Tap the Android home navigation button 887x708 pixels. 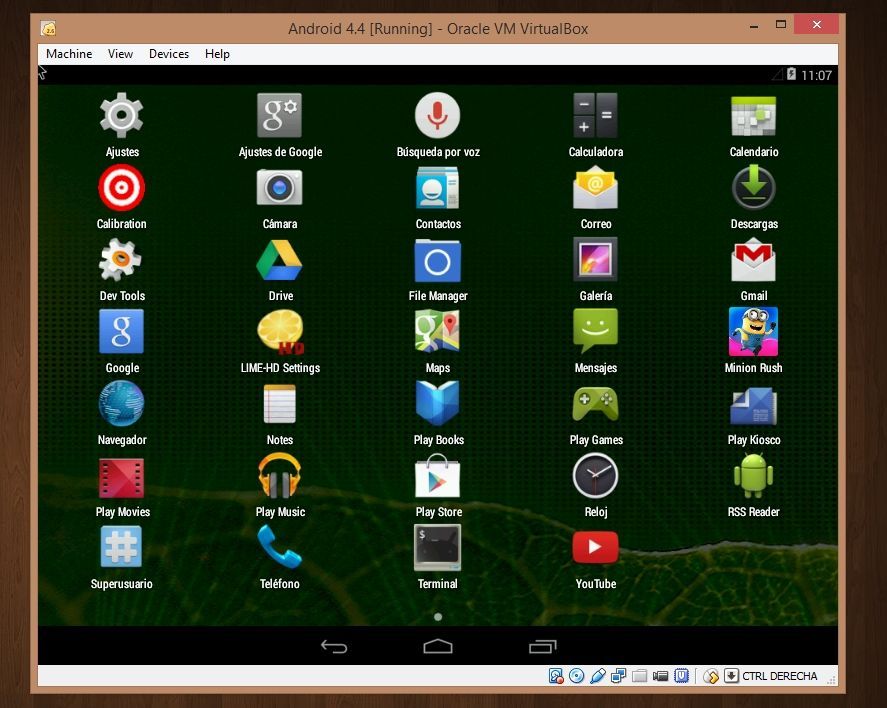coord(438,646)
